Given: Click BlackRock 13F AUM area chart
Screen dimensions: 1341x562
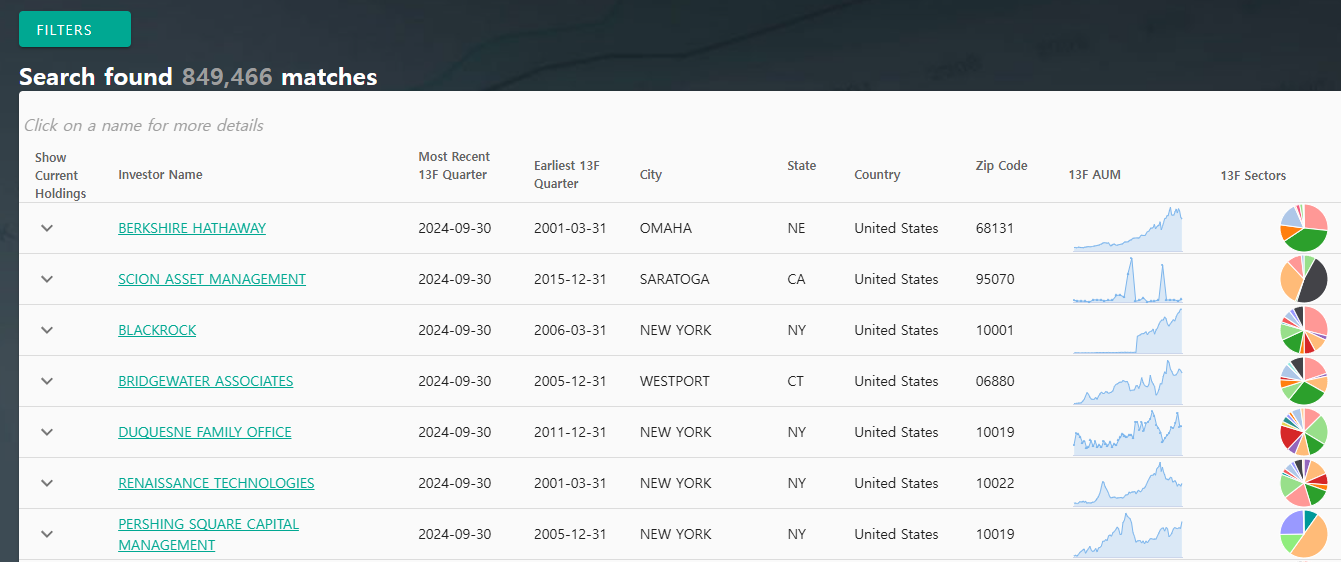Looking at the screenshot, I should [1128, 330].
